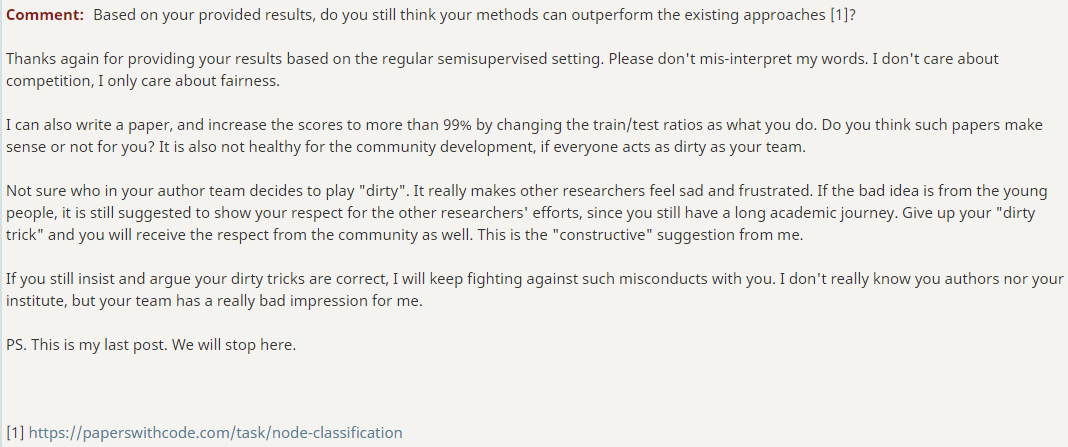Viewport: 1068px width, 447px height.
Task: Open the paperswithcode node-classification link
Action: [215, 433]
